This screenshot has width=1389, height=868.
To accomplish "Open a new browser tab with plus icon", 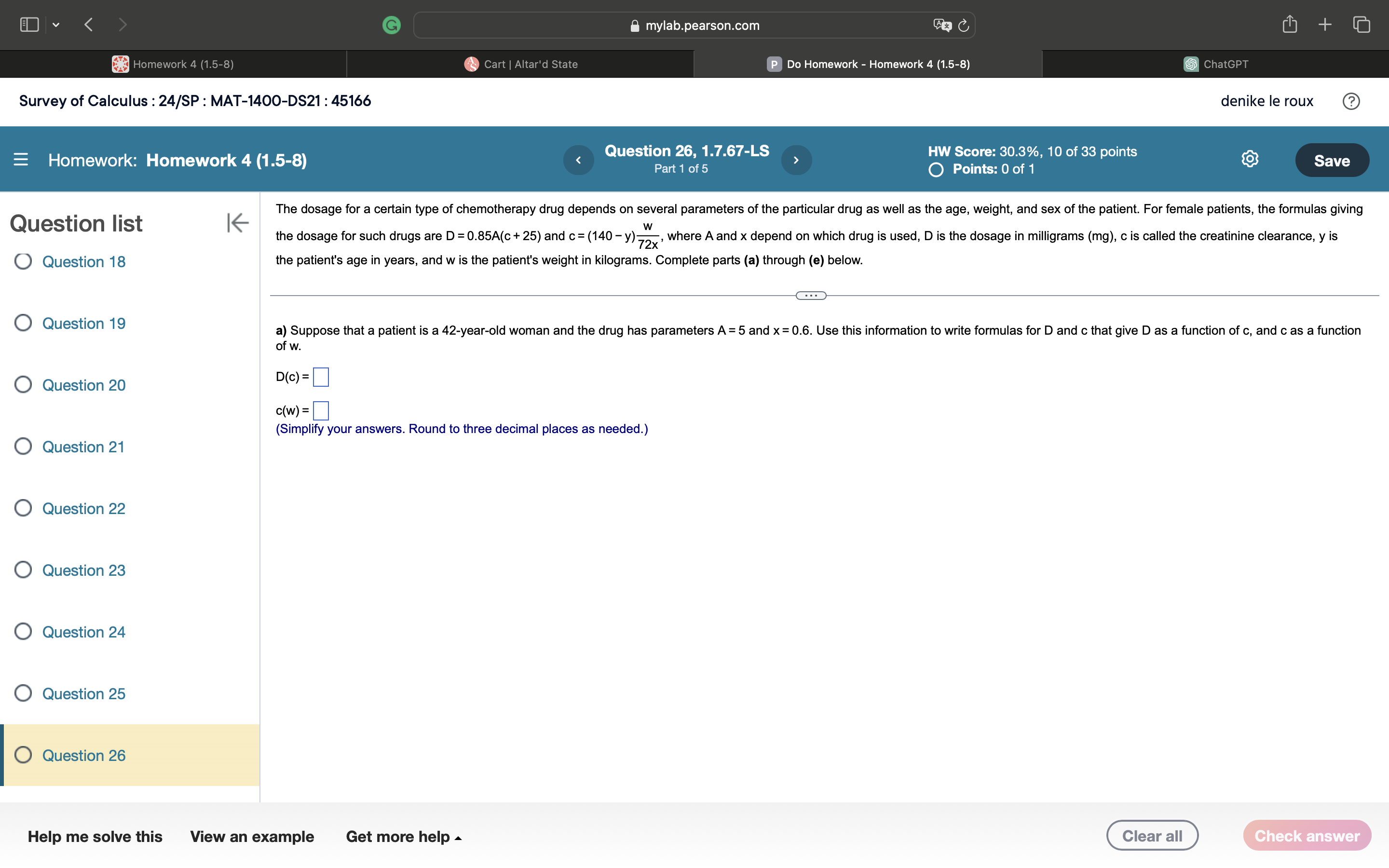I will click(1325, 24).
